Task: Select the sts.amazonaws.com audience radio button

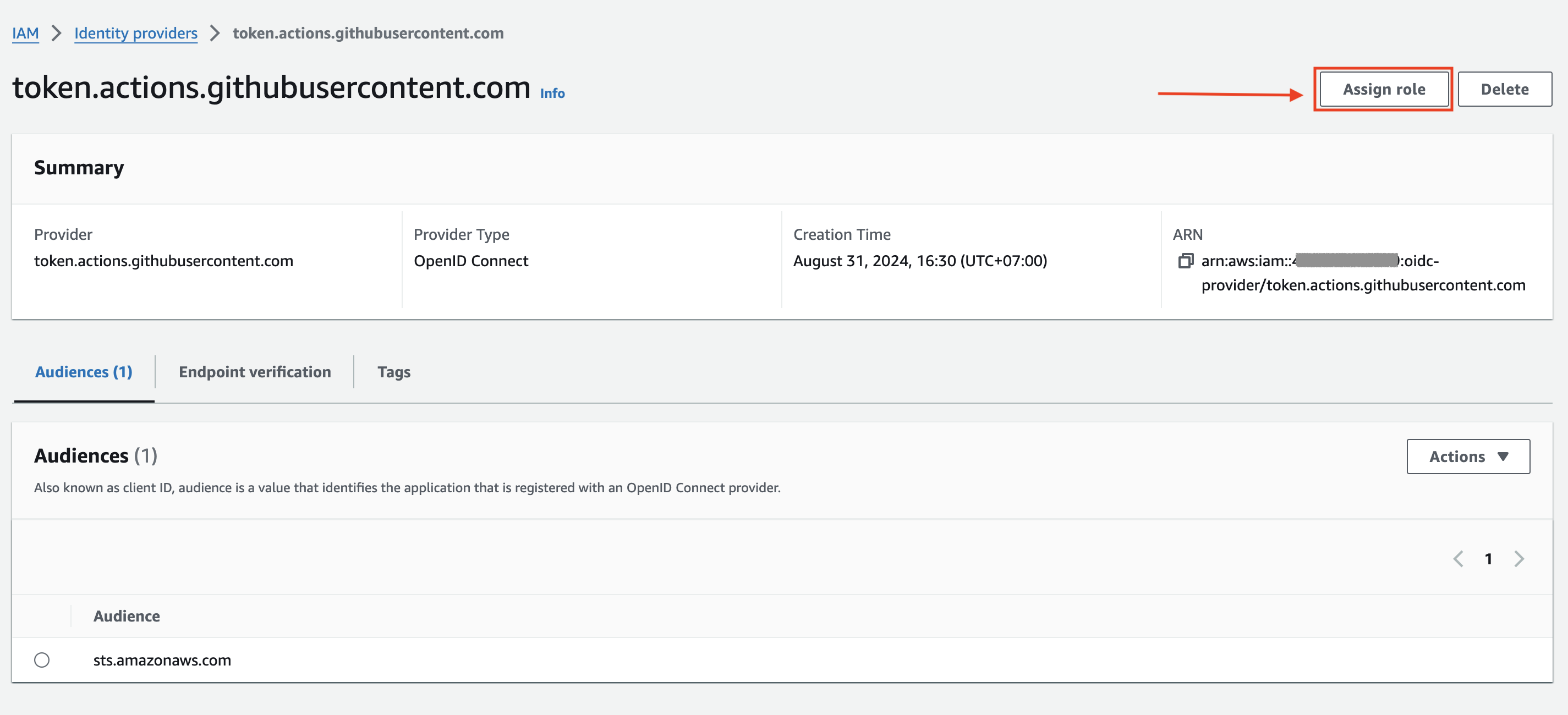Action: [42, 659]
